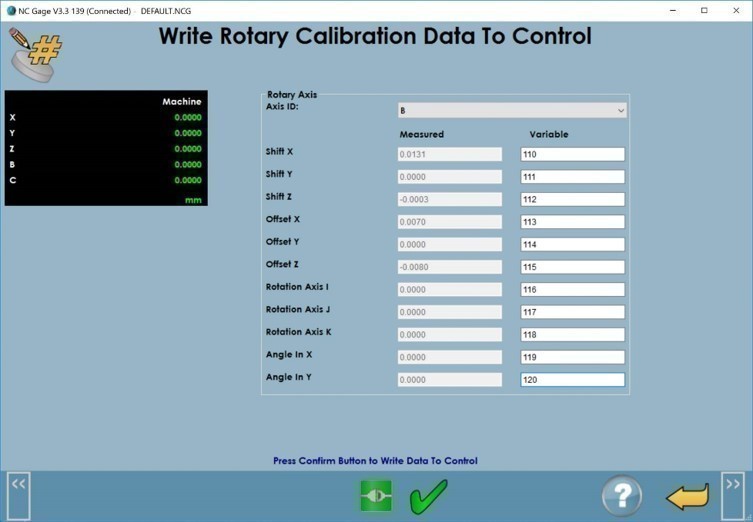Click the mm units label in readout
This screenshot has width=753, height=522.
click(193, 200)
